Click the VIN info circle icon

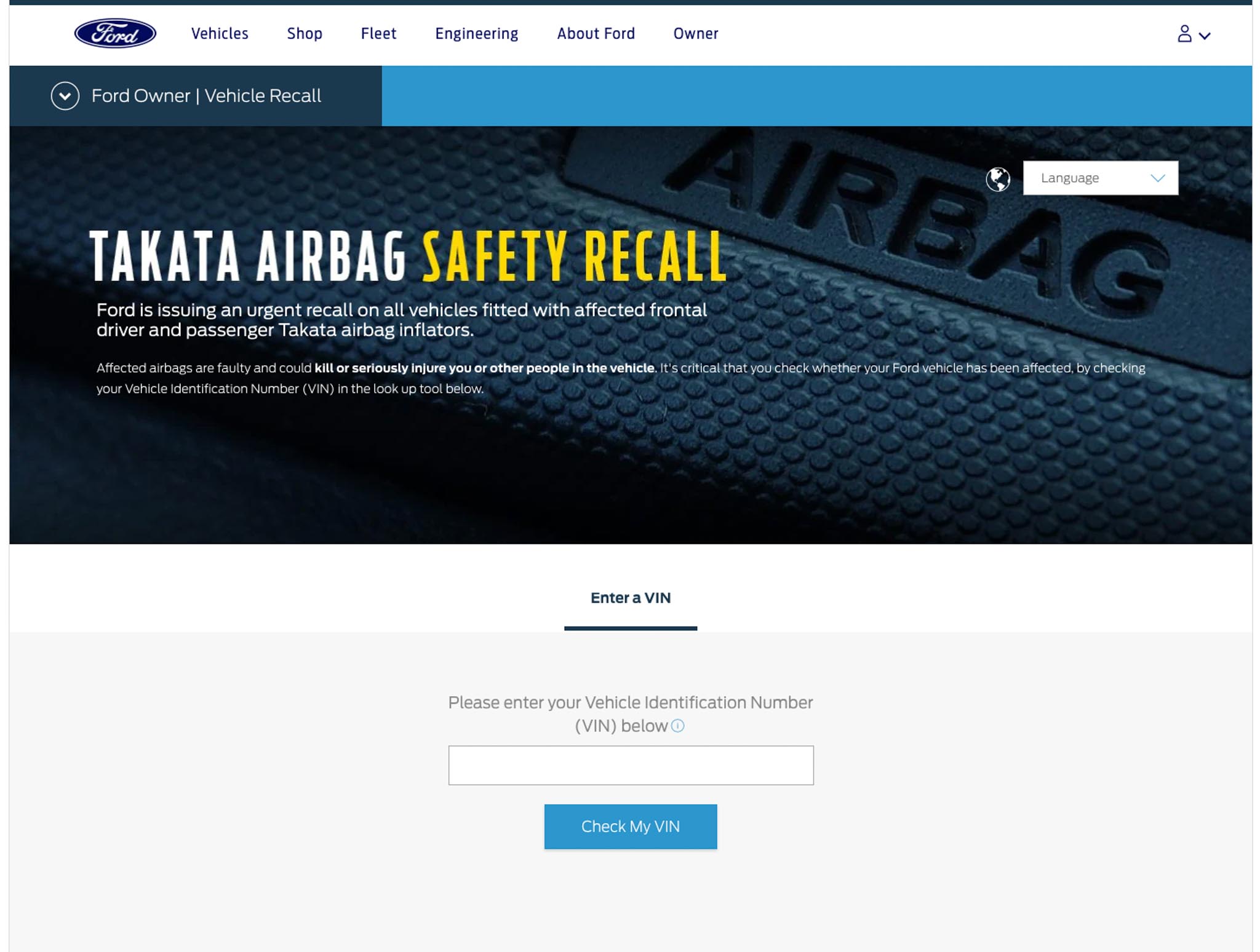pos(677,726)
